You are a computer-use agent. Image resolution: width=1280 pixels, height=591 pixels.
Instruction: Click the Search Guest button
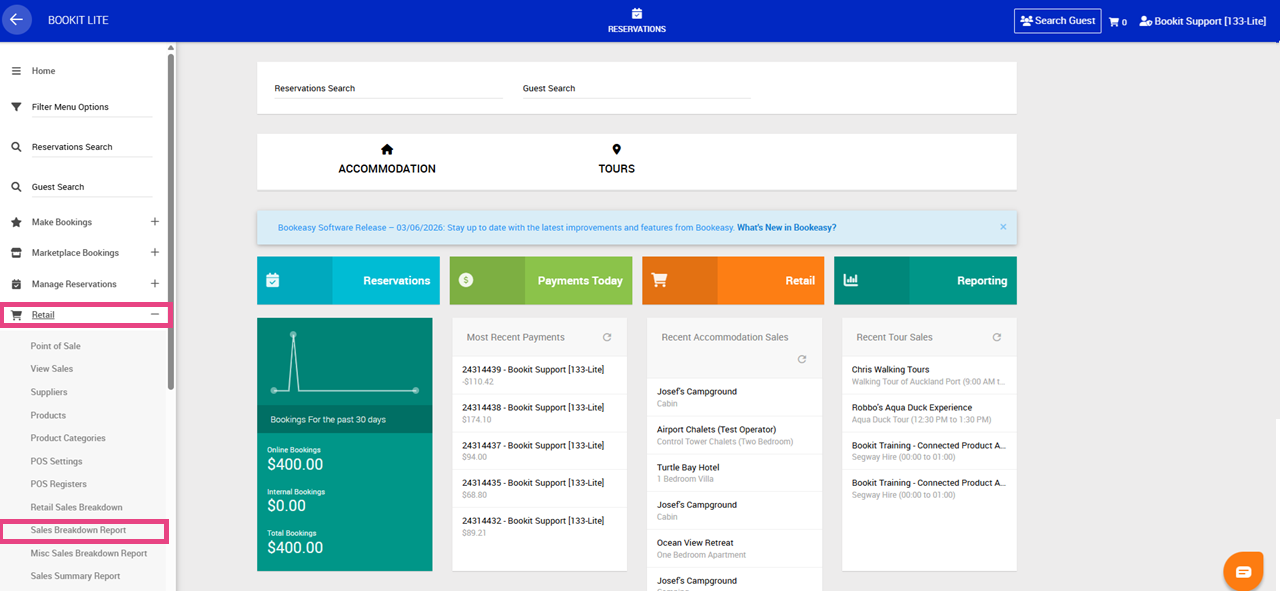coord(1057,21)
